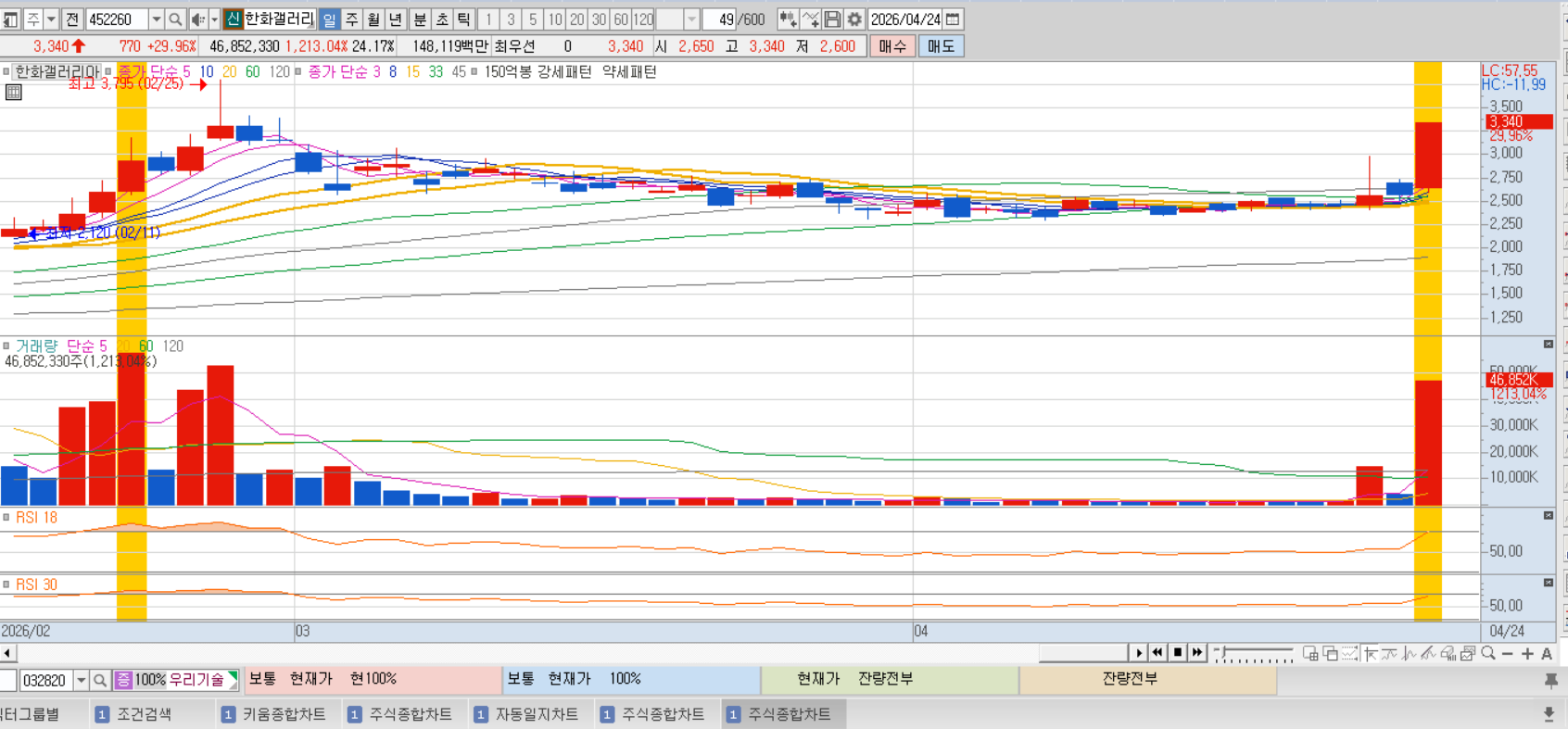
Task: Switch to minute 분 period
Action: (x=420, y=19)
